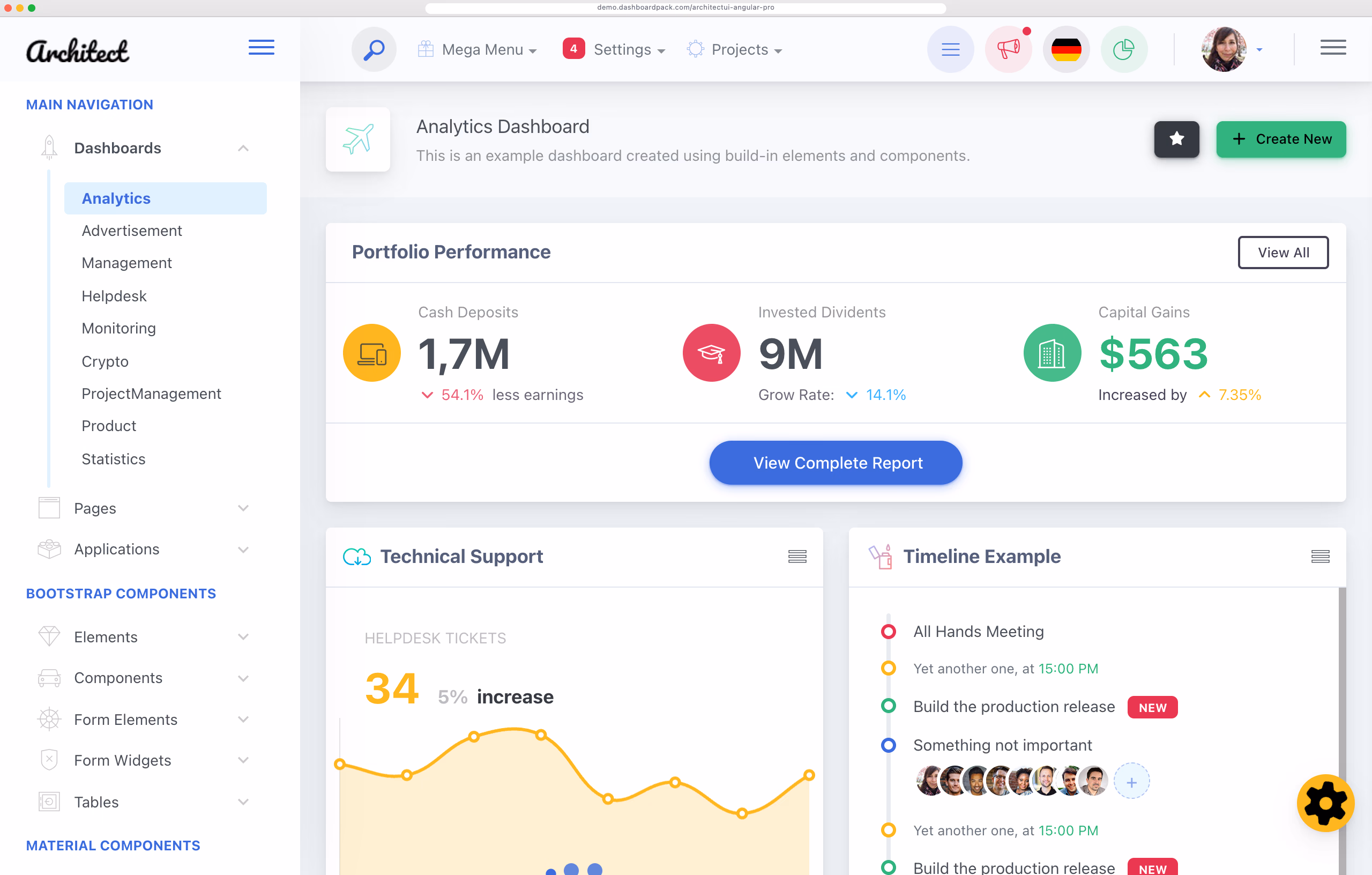Open the Advertisement dashboard
The height and width of the screenshot is (875, 1372).
pos(132,231)
